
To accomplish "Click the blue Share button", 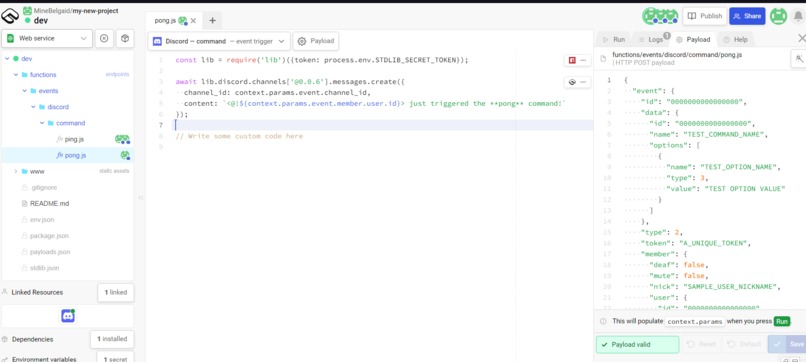I will coord(747,16).
